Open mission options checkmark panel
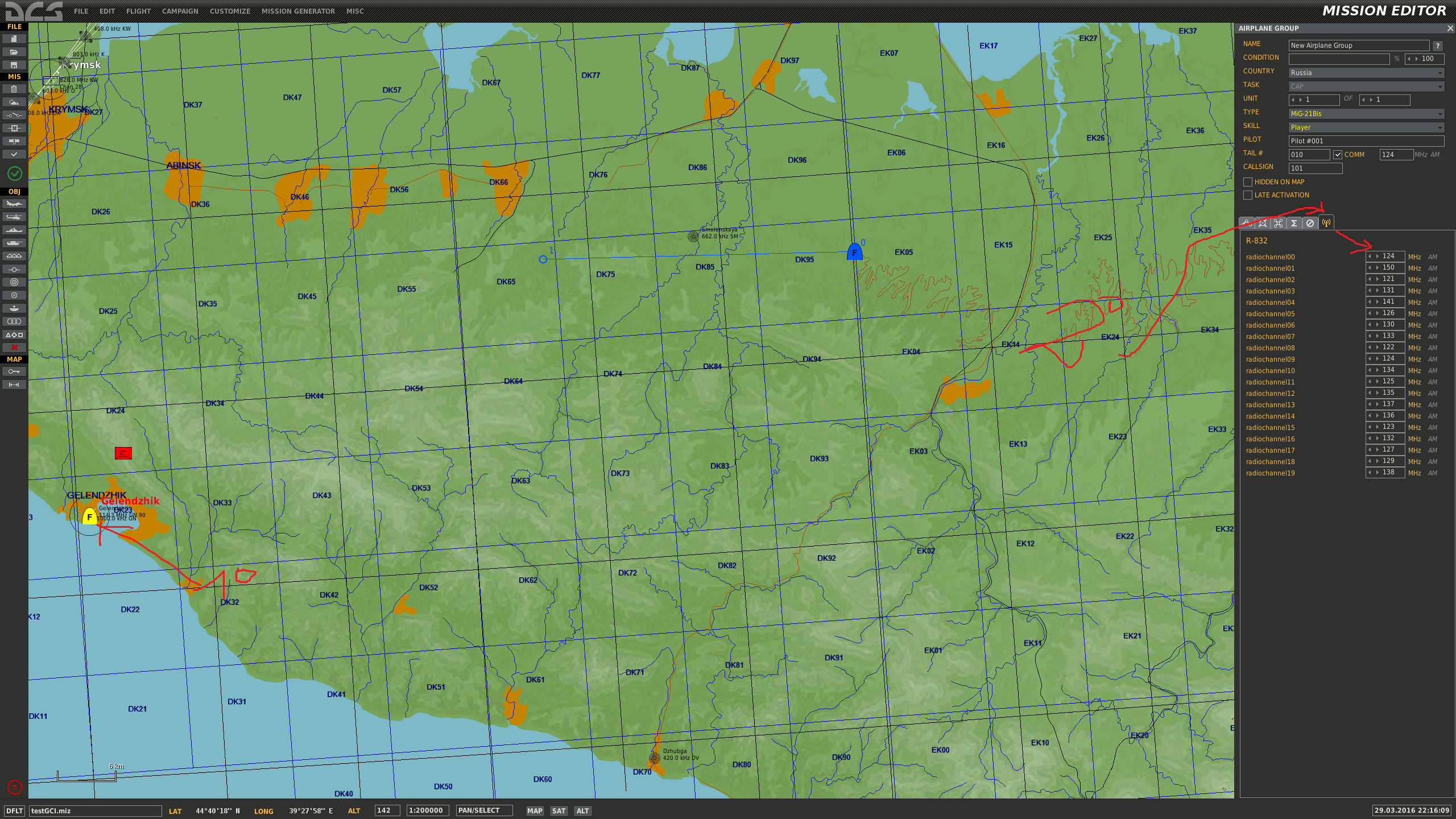This screenshot has height=819, width=1456. click(x=14, y=154)
